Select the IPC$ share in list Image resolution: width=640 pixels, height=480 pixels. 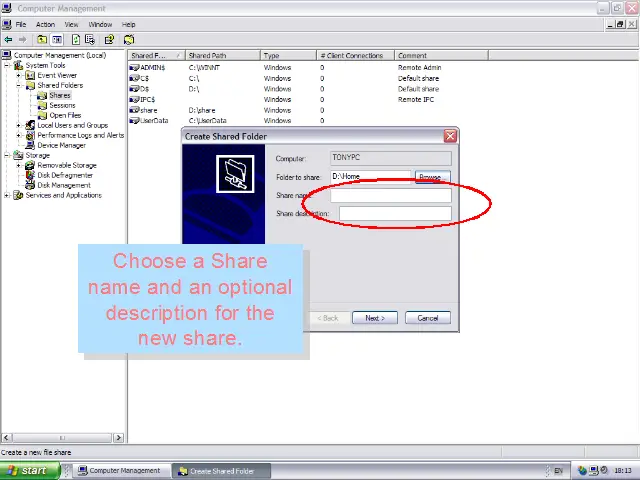(x=147, y=99)
